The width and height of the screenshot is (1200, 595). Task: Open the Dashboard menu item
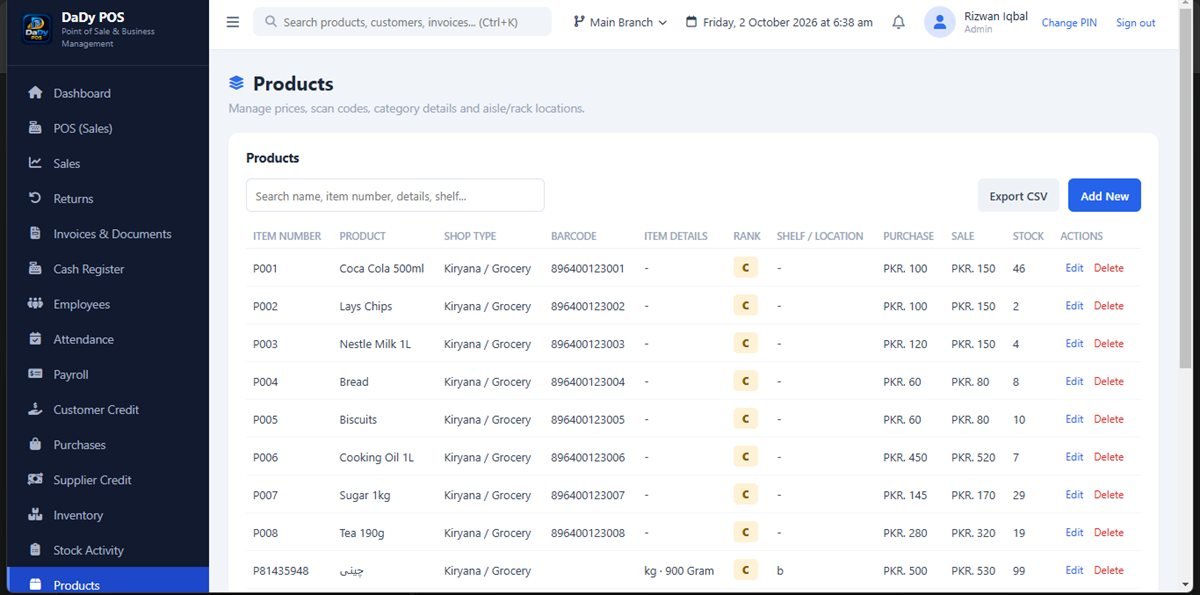[x=108, y=93]
